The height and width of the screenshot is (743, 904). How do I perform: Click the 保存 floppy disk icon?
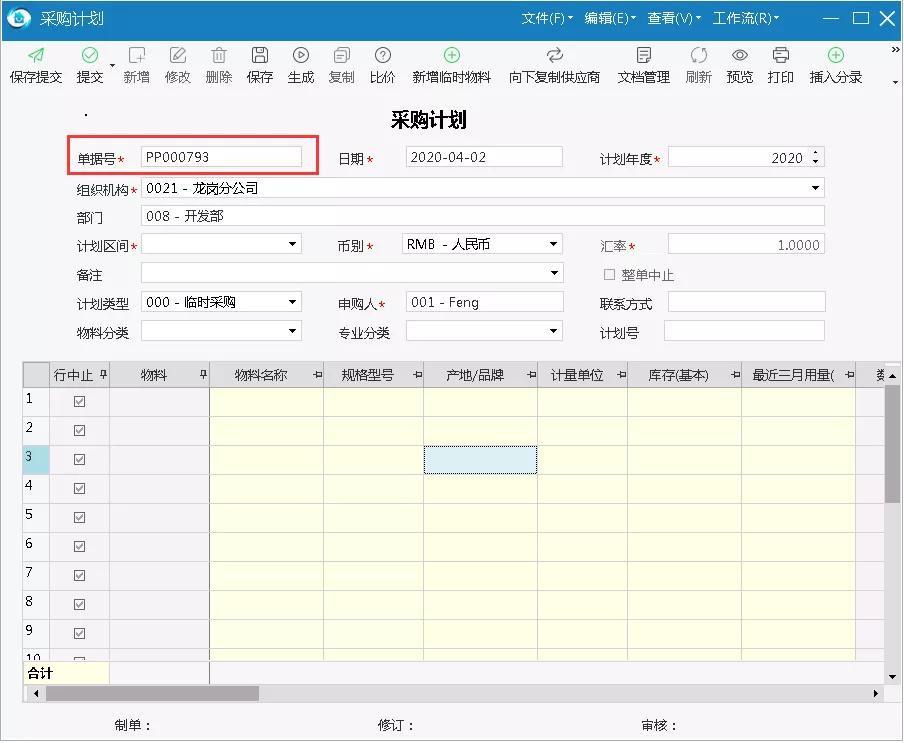pyautogui.click(x=260, y=55)
